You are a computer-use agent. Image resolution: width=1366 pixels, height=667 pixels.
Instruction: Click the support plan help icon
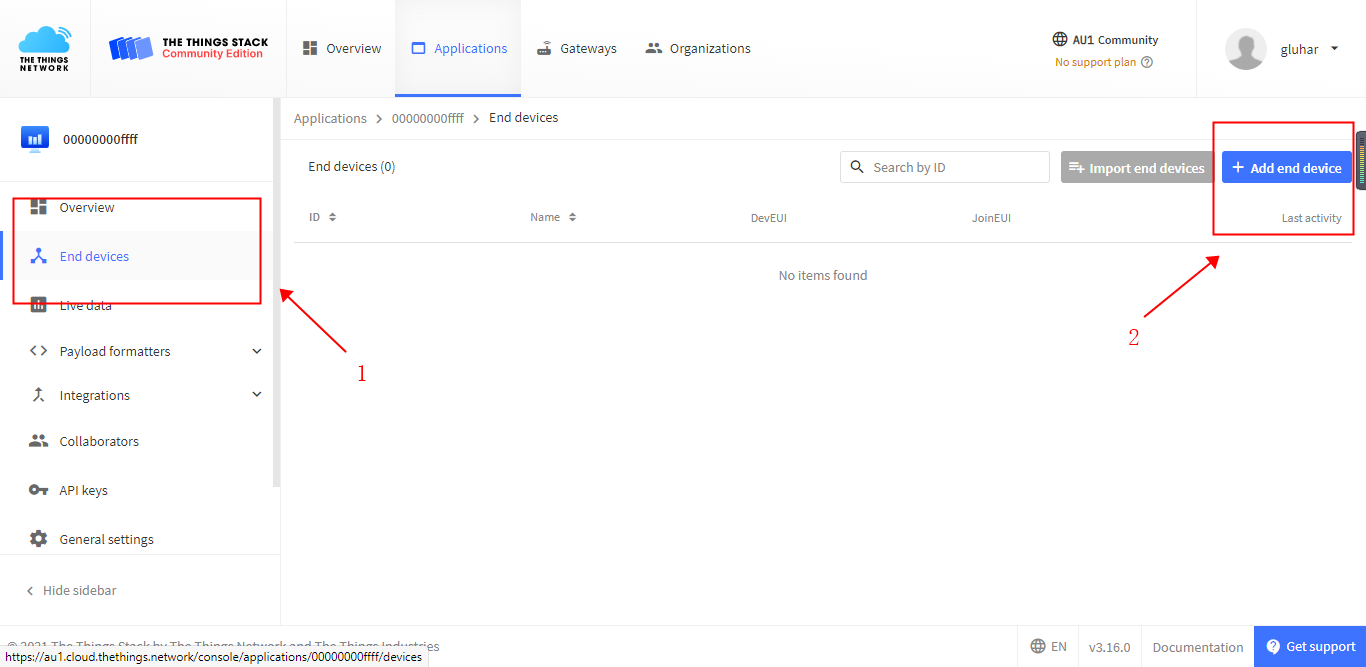click(x=1147, y=62)
